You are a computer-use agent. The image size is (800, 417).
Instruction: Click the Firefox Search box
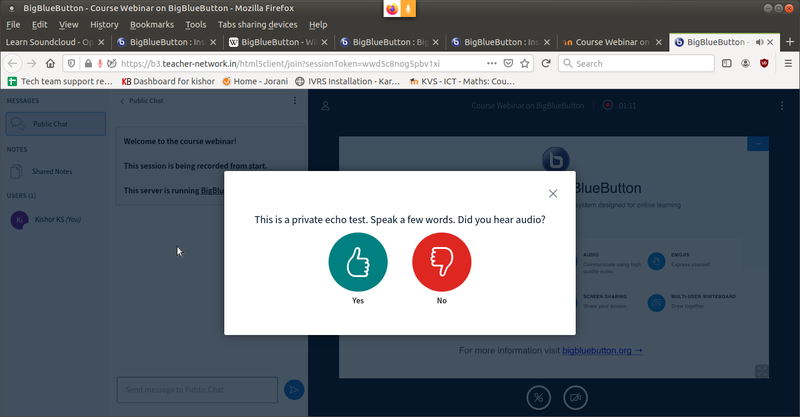coord(636,63)
